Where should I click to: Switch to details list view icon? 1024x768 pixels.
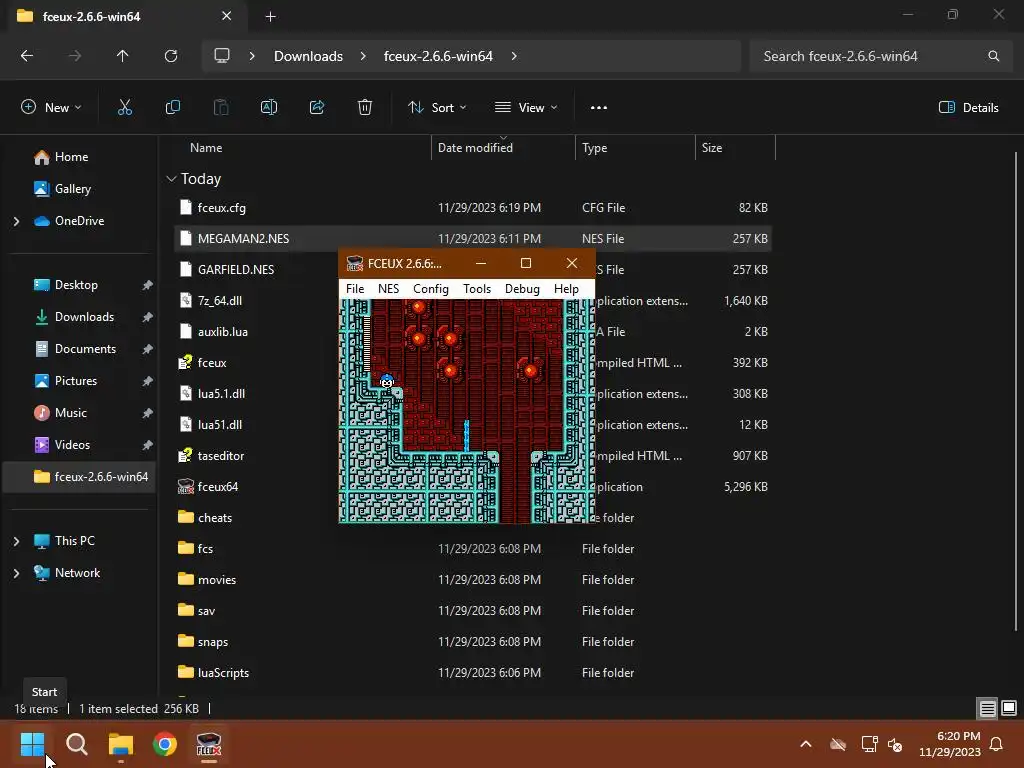[x=987, y=708]
